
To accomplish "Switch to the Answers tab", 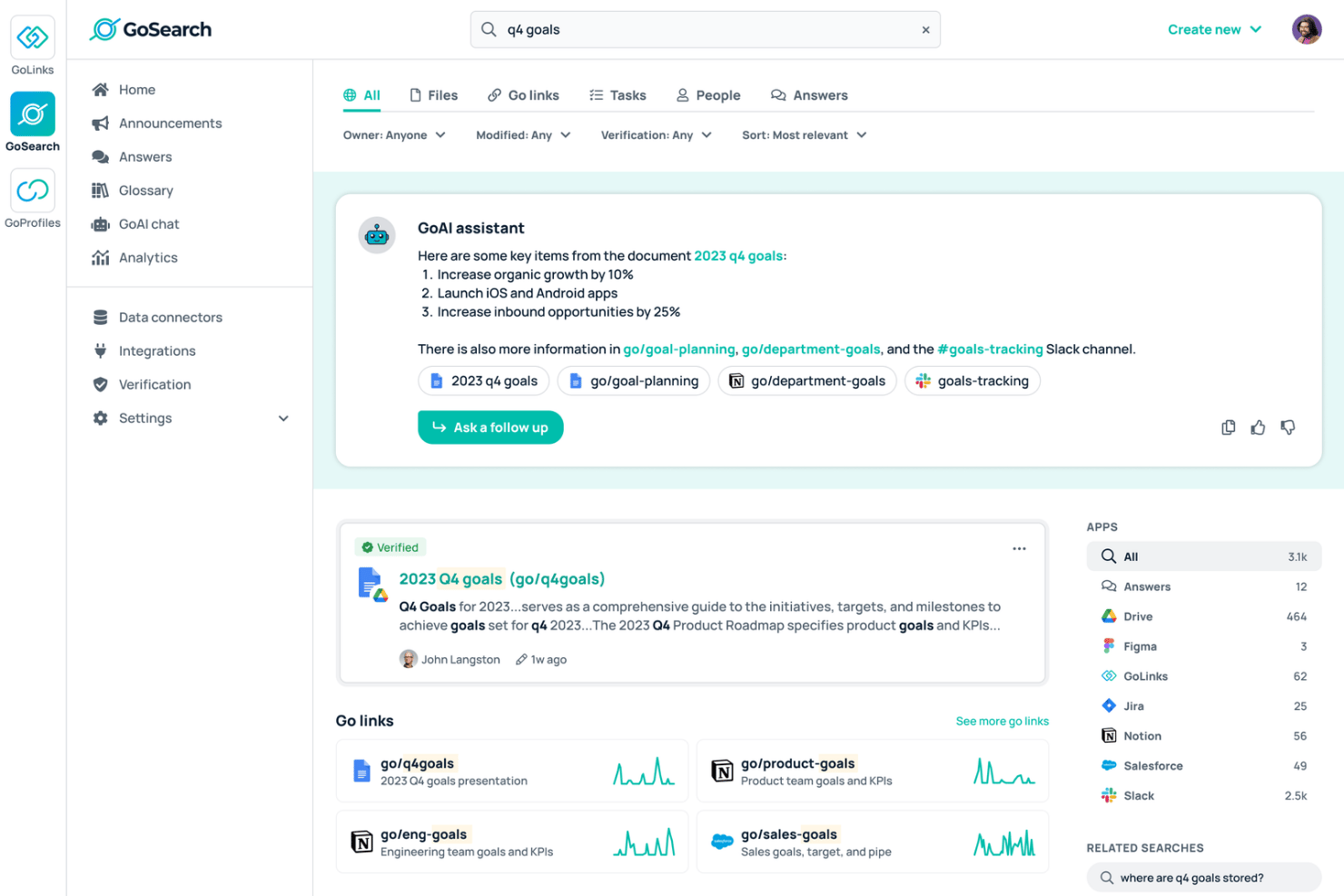I will tap(809, 95).
